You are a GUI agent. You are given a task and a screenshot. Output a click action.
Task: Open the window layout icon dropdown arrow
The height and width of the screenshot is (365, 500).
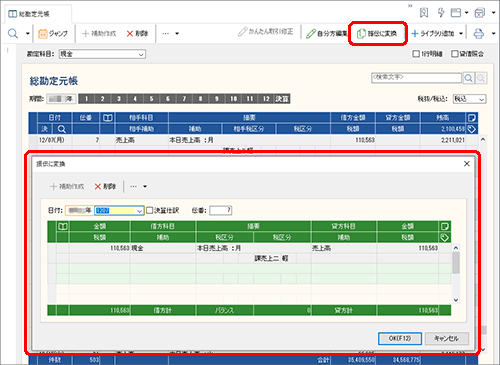tap(467, 13)
